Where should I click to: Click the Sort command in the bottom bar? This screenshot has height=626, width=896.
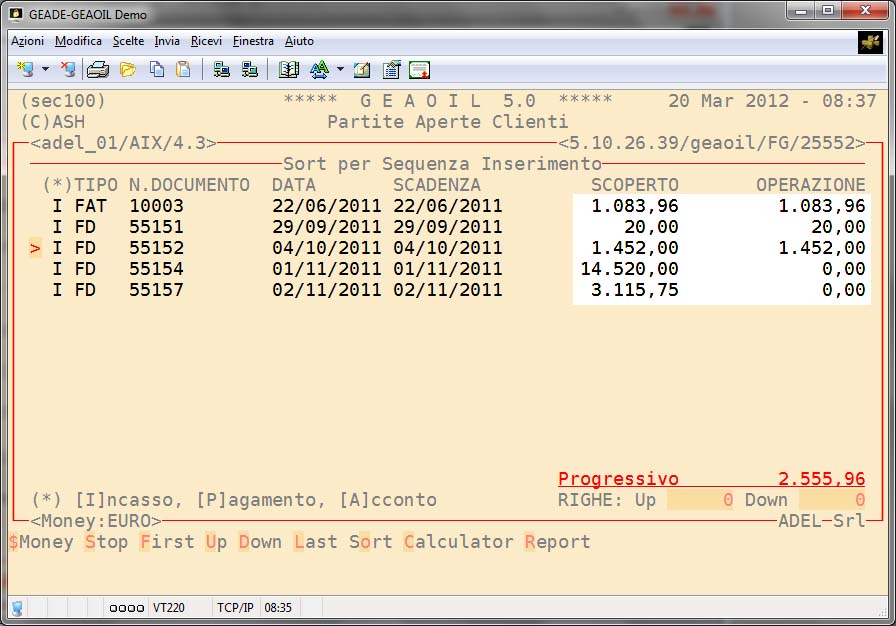(370, 542)
